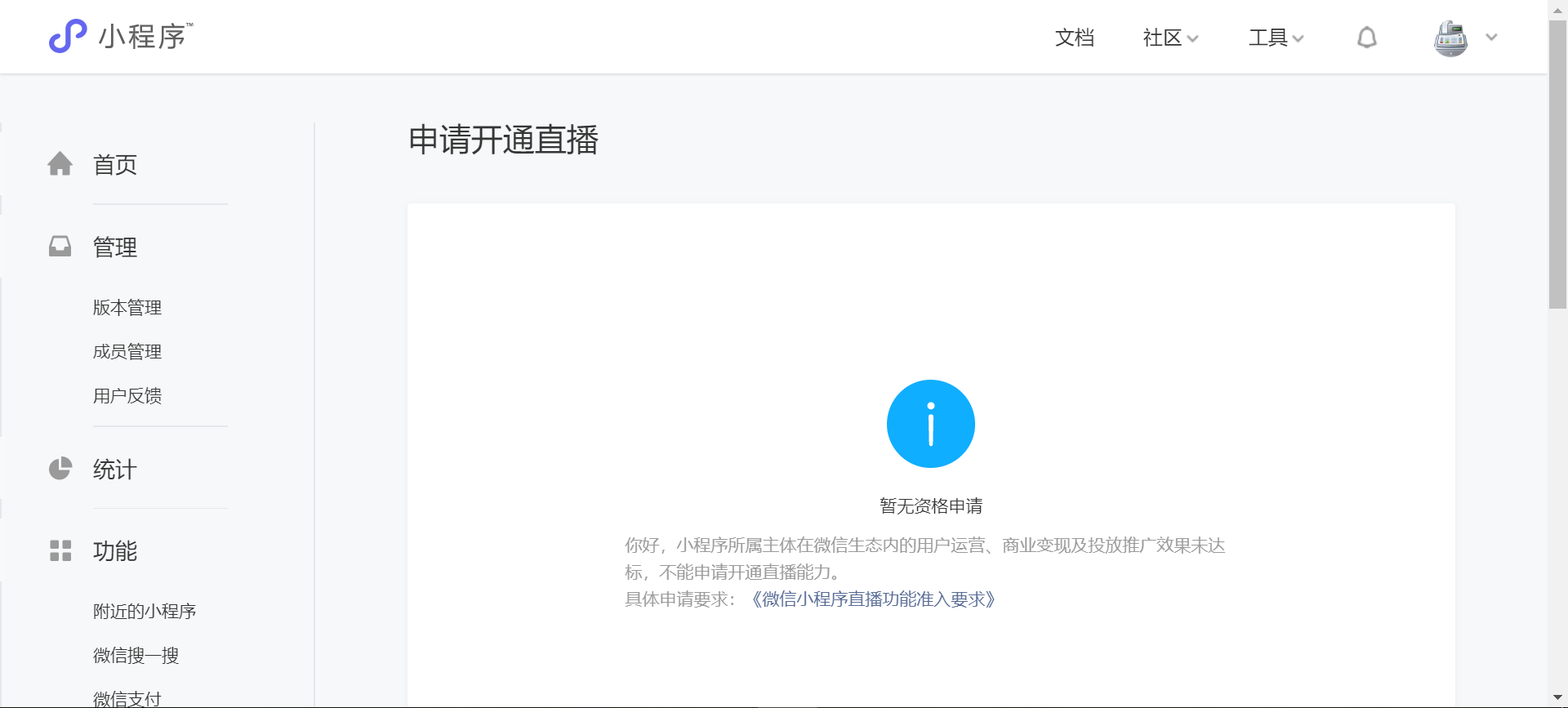Select 功能 section in sidebar
The width and height of the screenshot is (1568, 708).
point(115,551)
